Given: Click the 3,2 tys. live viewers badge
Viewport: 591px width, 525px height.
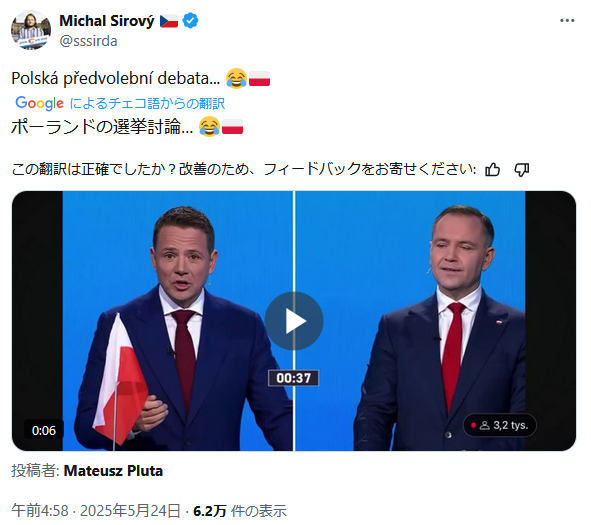Looking at the screenshot, I should (x=499, y=426).
